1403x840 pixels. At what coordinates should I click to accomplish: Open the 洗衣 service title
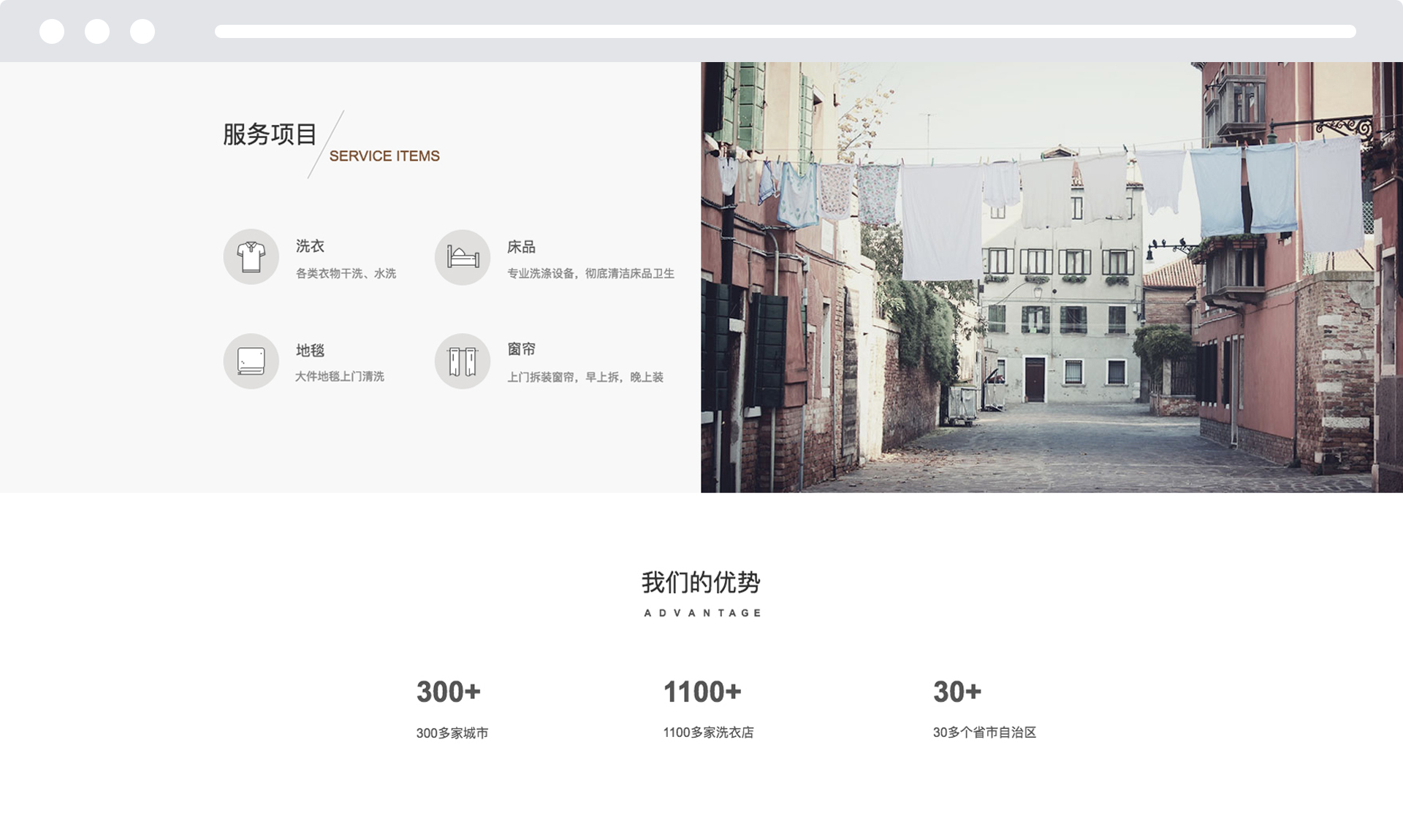pos(310,246)
